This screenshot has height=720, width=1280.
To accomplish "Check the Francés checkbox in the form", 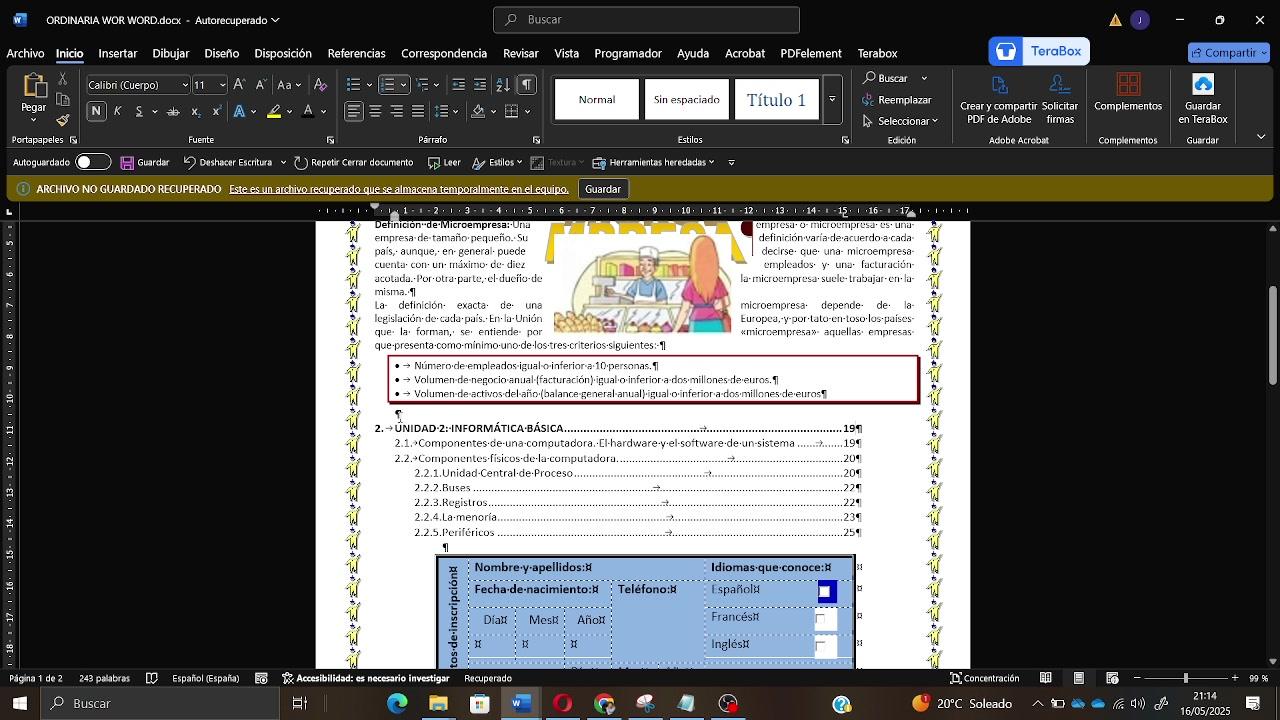I will tap(821, 619).
